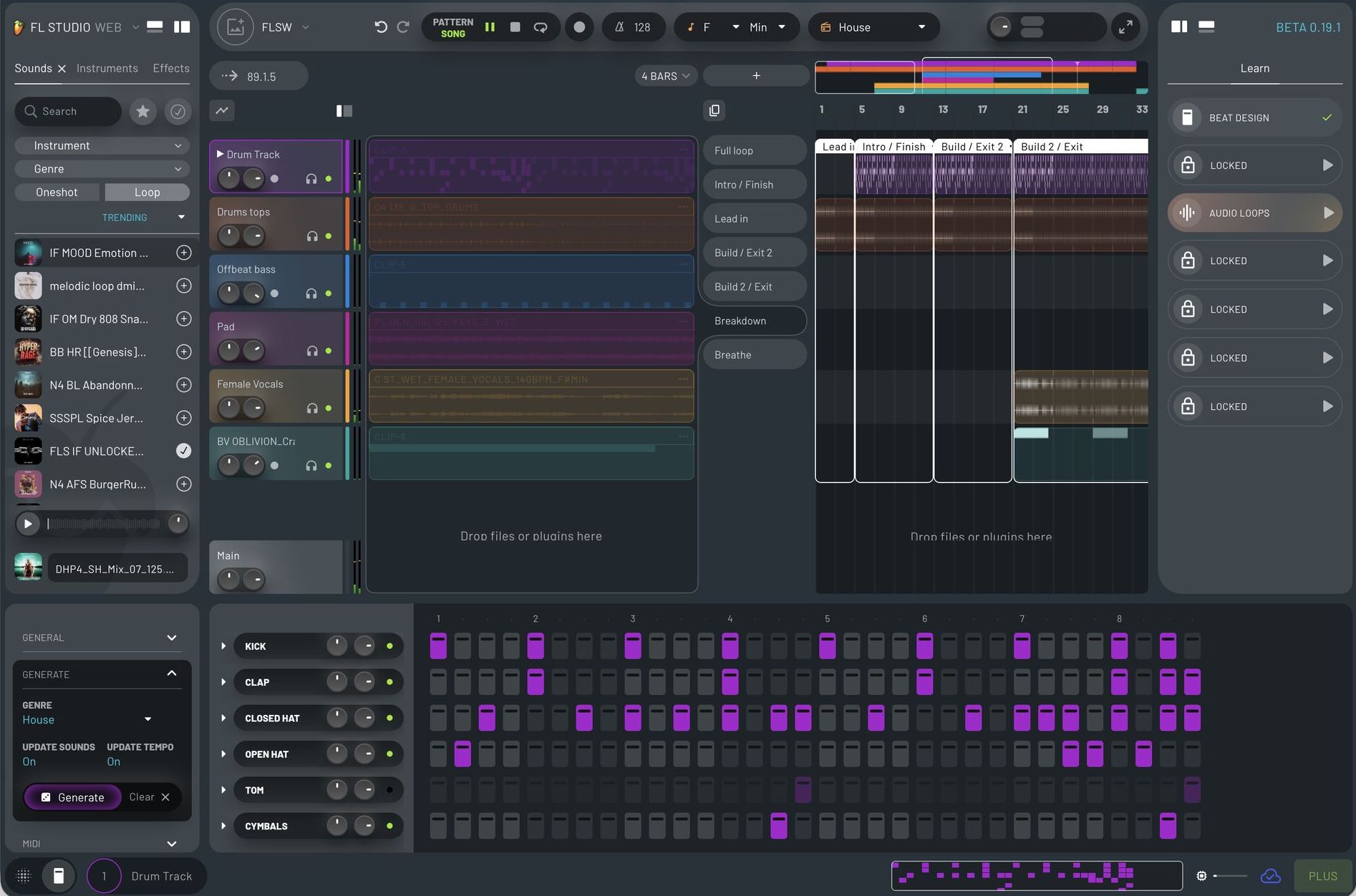
Task: Click the undo arrow icon
Action: [380, 27]
